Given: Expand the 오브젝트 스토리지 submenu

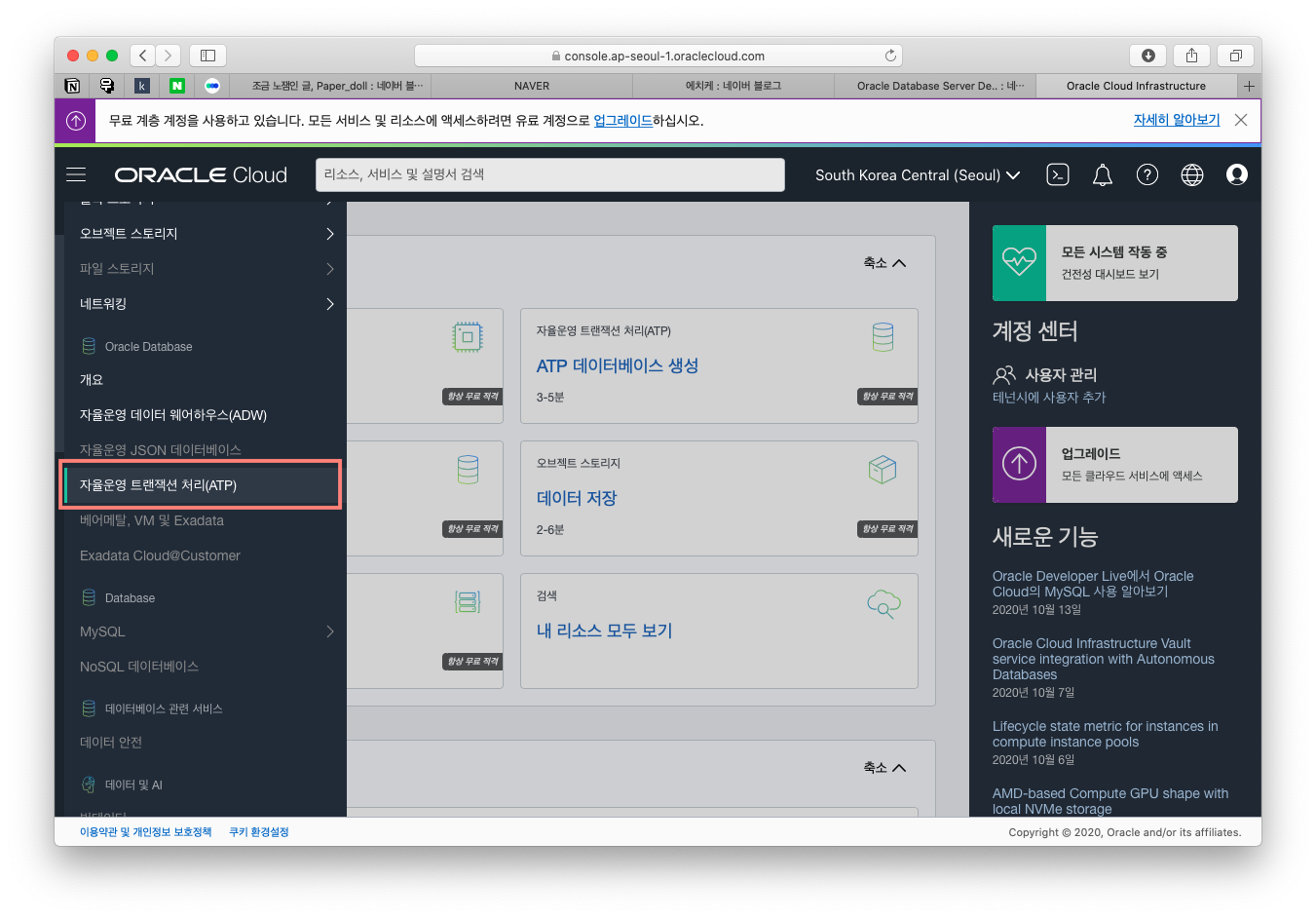Looking at the screenshot, I should click(x=329, y=234).
